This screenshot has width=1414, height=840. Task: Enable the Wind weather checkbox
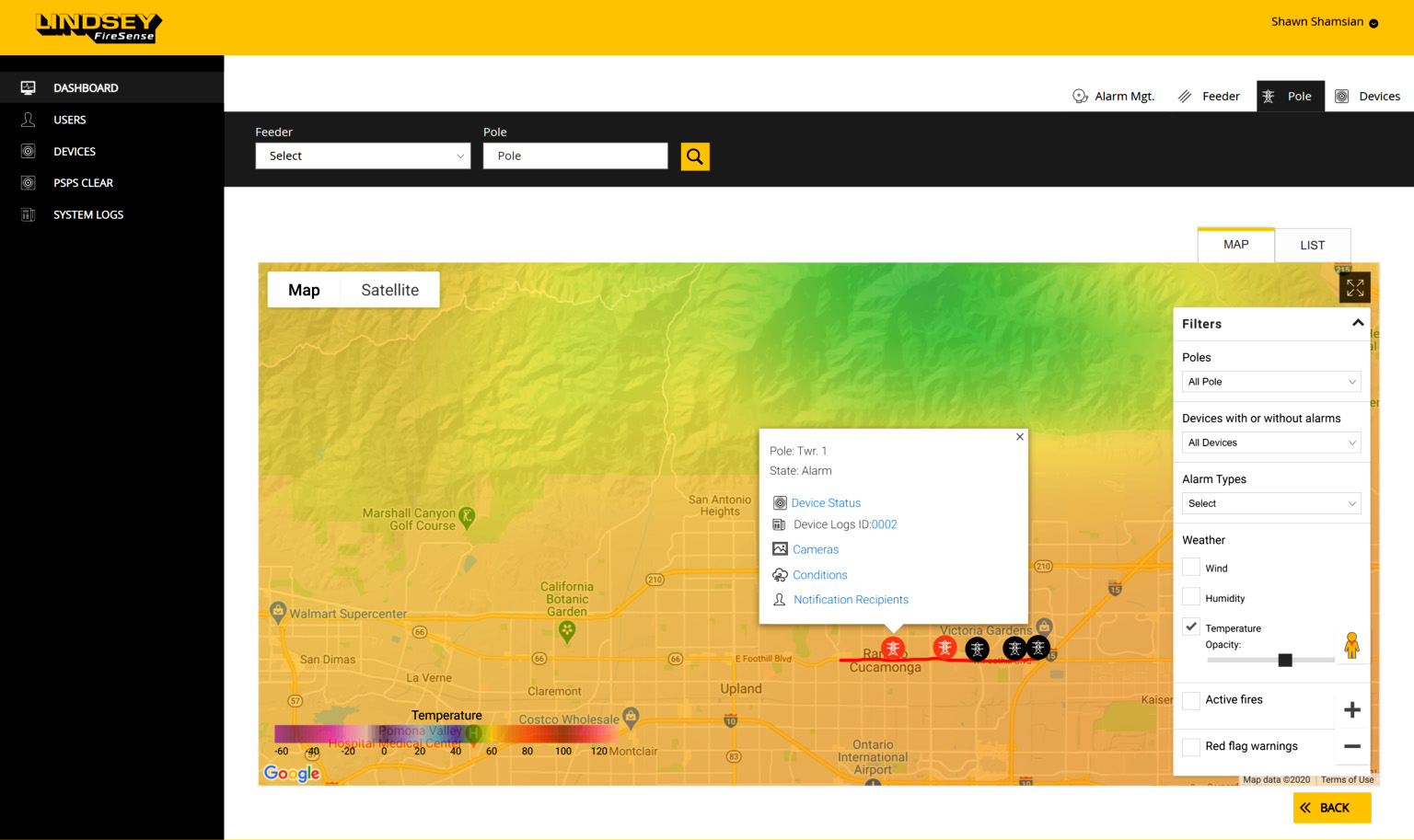coord(1191,568)
